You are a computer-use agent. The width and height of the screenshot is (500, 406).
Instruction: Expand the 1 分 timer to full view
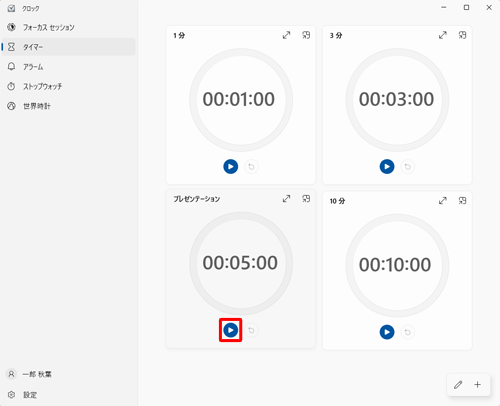[x=286, y=35]
